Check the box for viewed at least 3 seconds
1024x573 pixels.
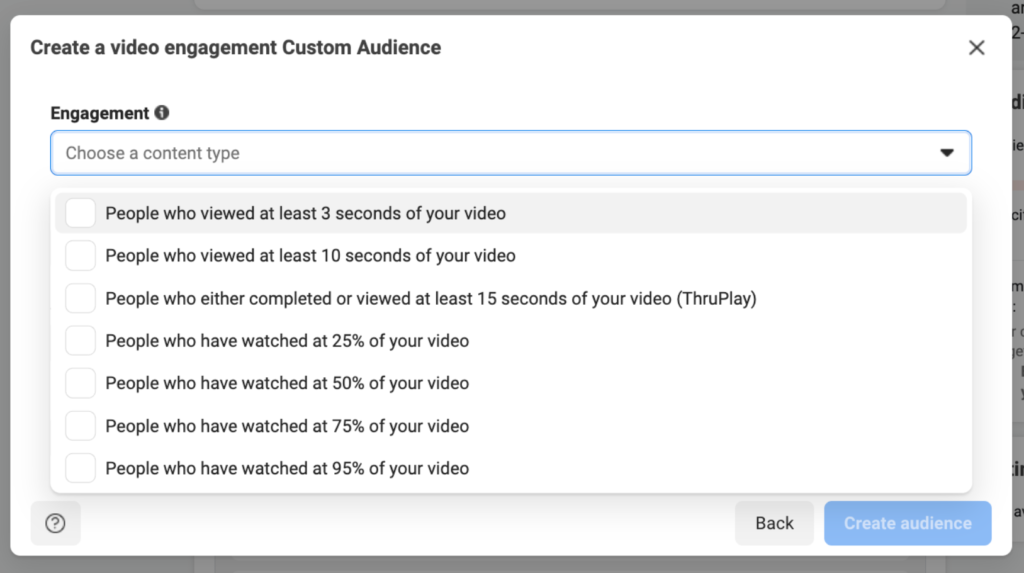pos(80,213)
